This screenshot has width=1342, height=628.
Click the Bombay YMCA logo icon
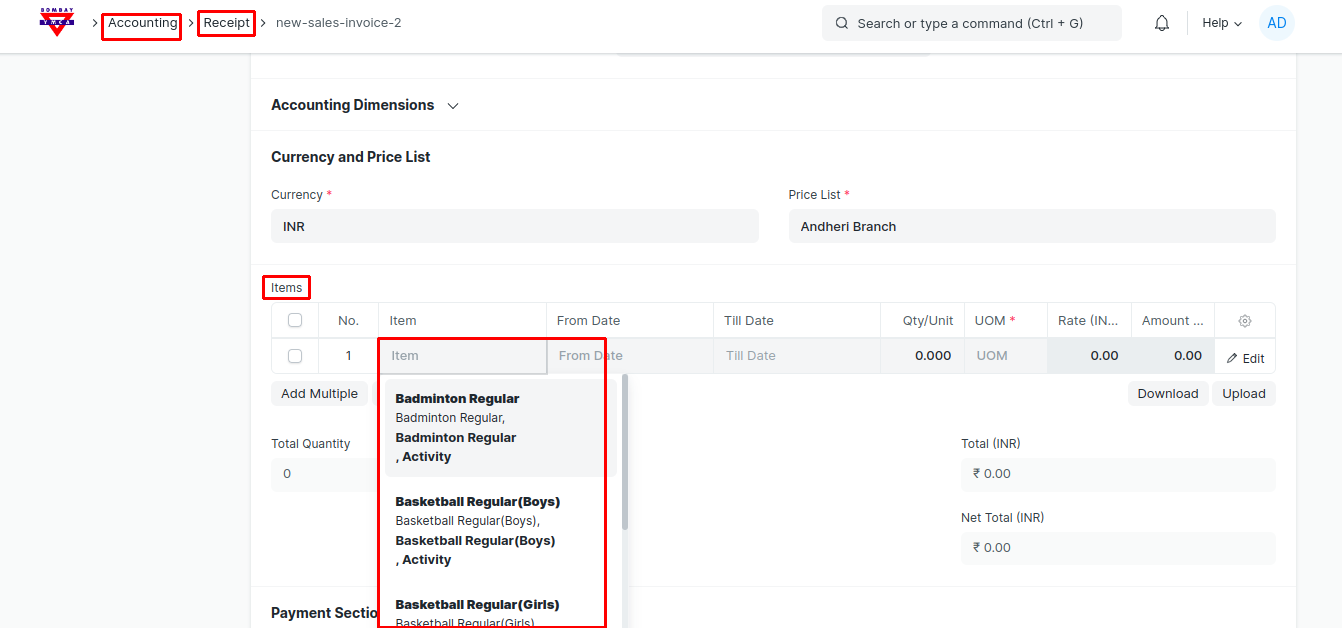pyautogui.click(x=57, y=22)
